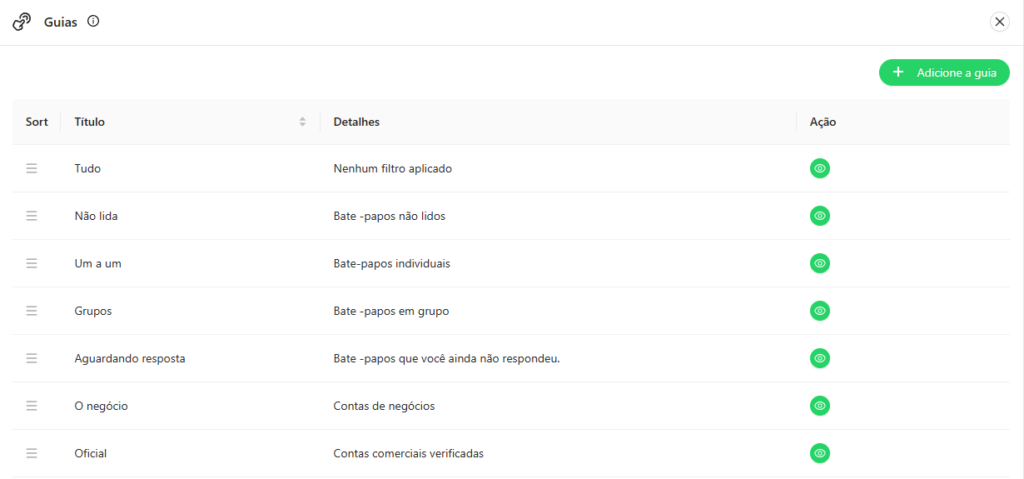Toggle visibility for O negócio

click(820, 406)
